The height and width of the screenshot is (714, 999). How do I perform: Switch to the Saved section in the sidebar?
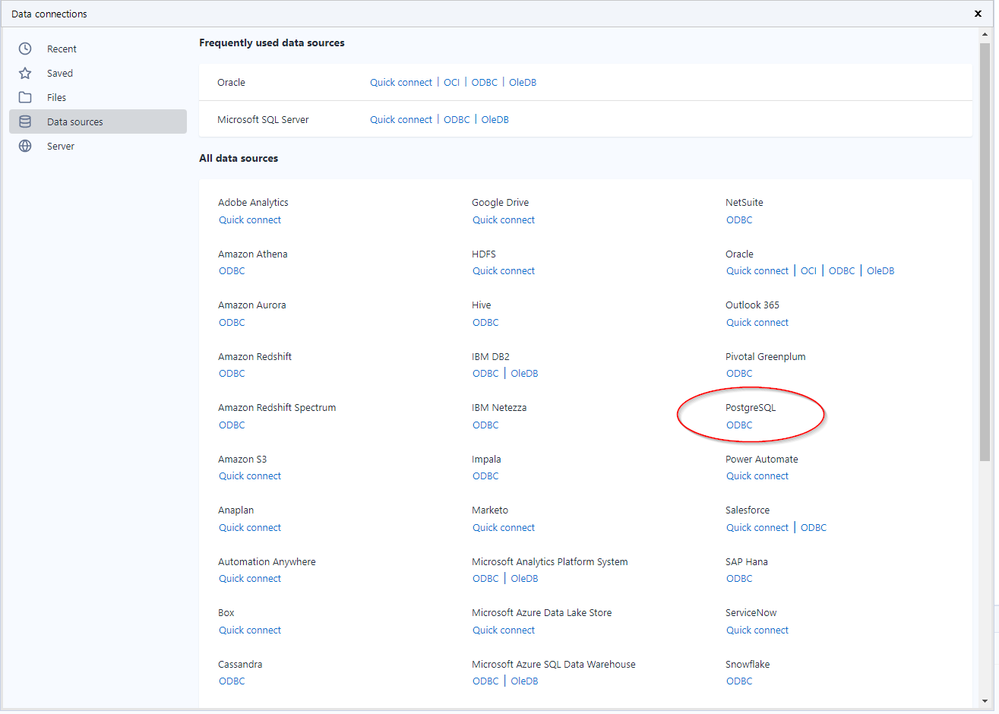tap(60, 72)
